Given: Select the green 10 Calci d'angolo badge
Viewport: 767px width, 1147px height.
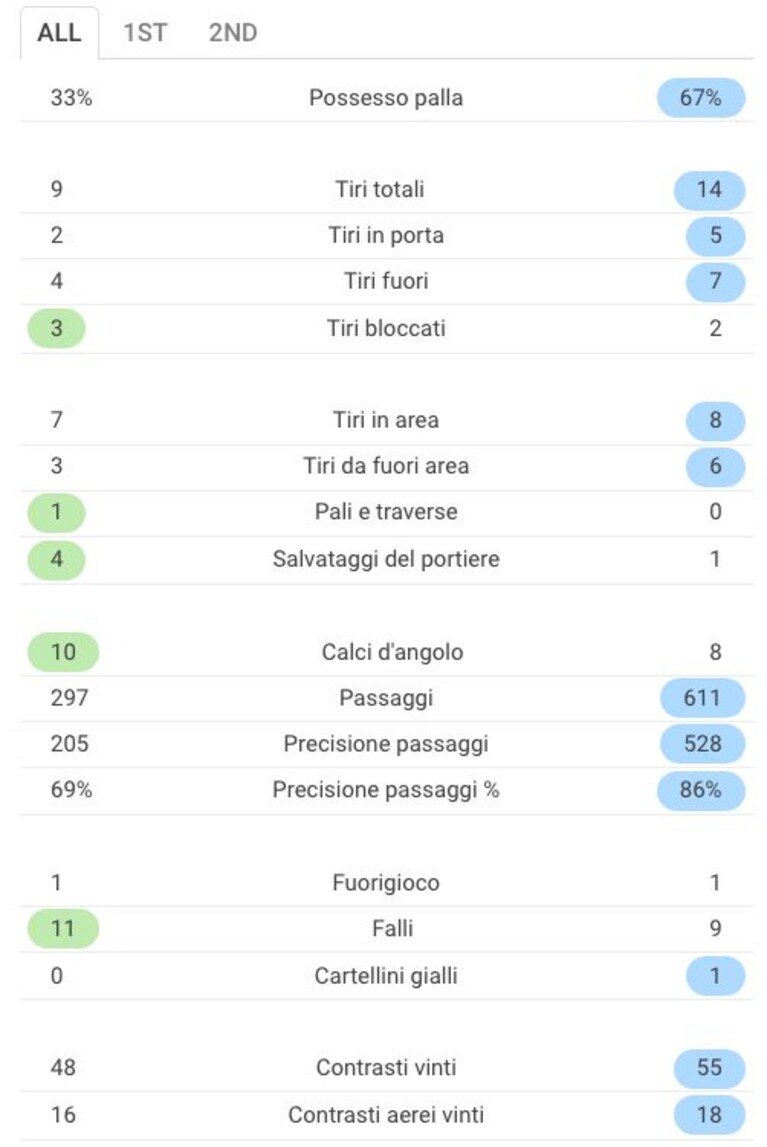Looking at the screenshot, I should (63, 652).
